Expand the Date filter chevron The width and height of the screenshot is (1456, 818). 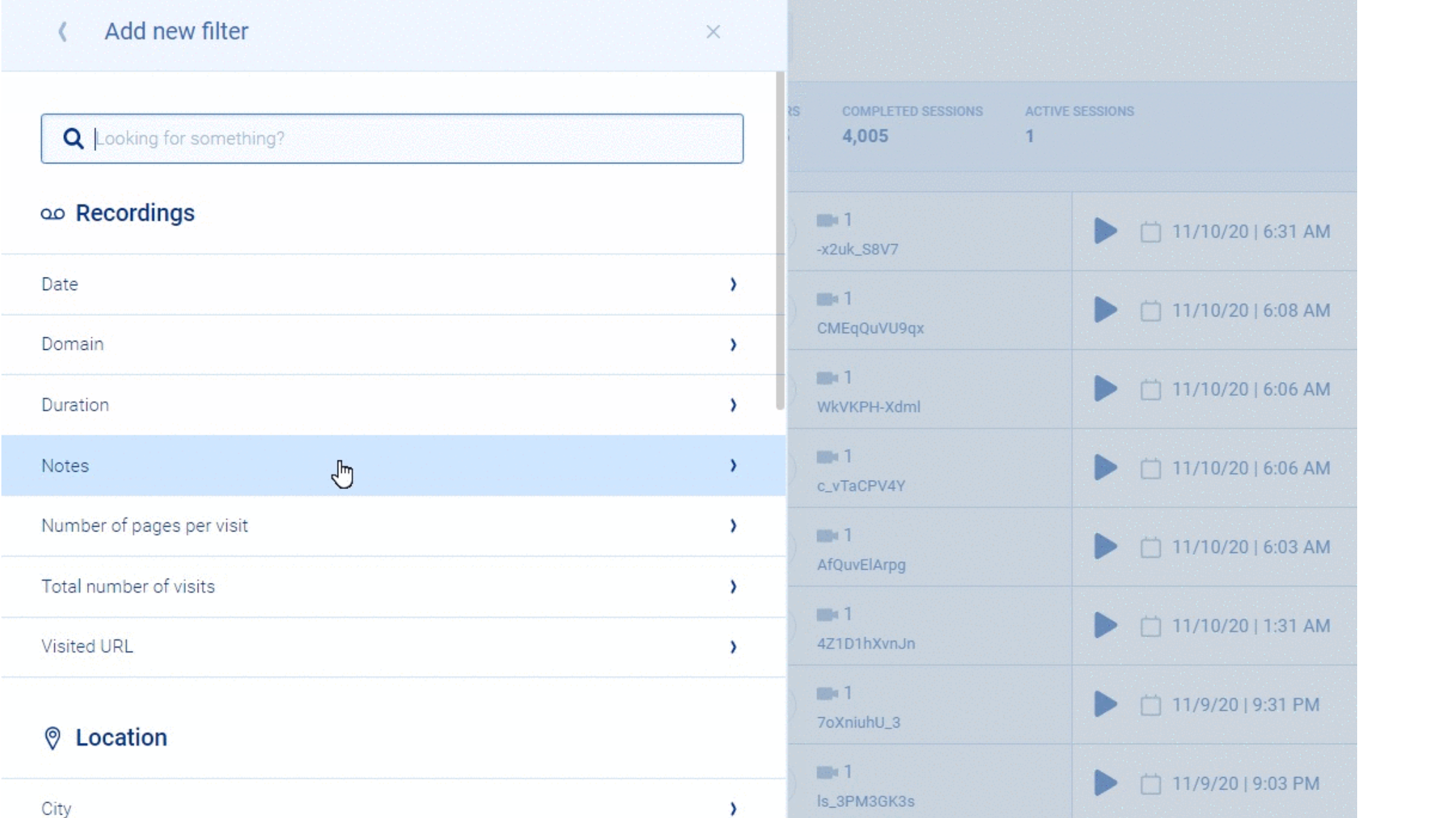point(733,284)
